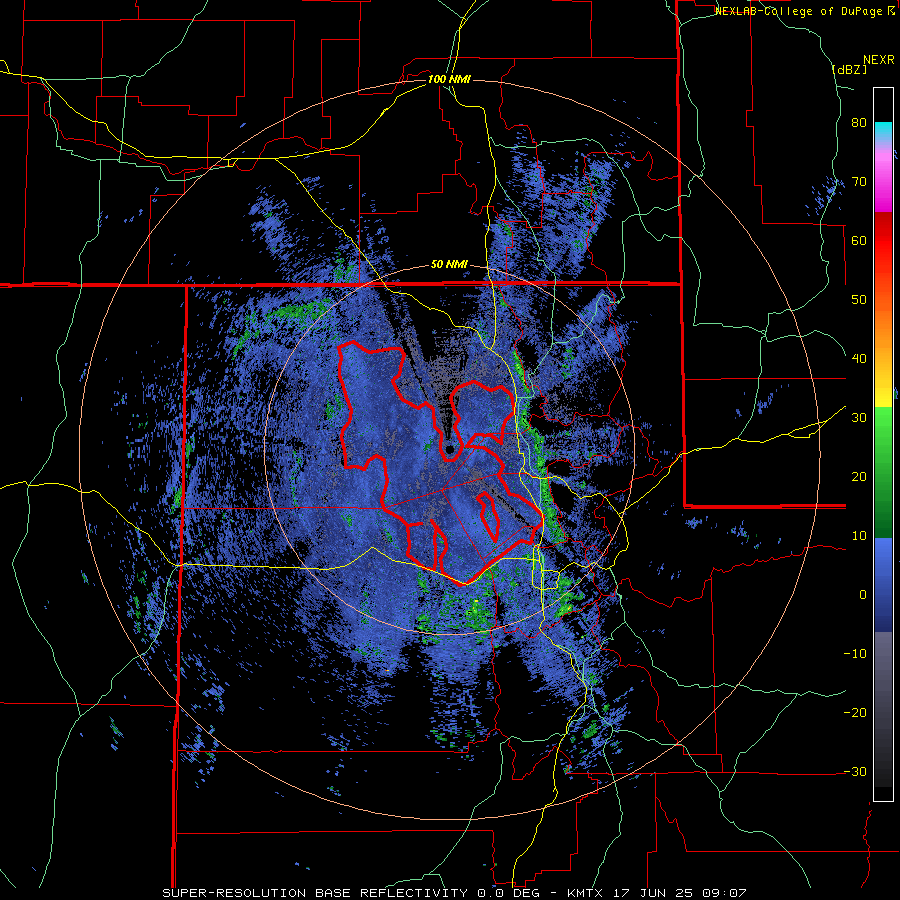Click the 30 value on the dBZ scale
900x900 pixels.
tap(859, 418)
